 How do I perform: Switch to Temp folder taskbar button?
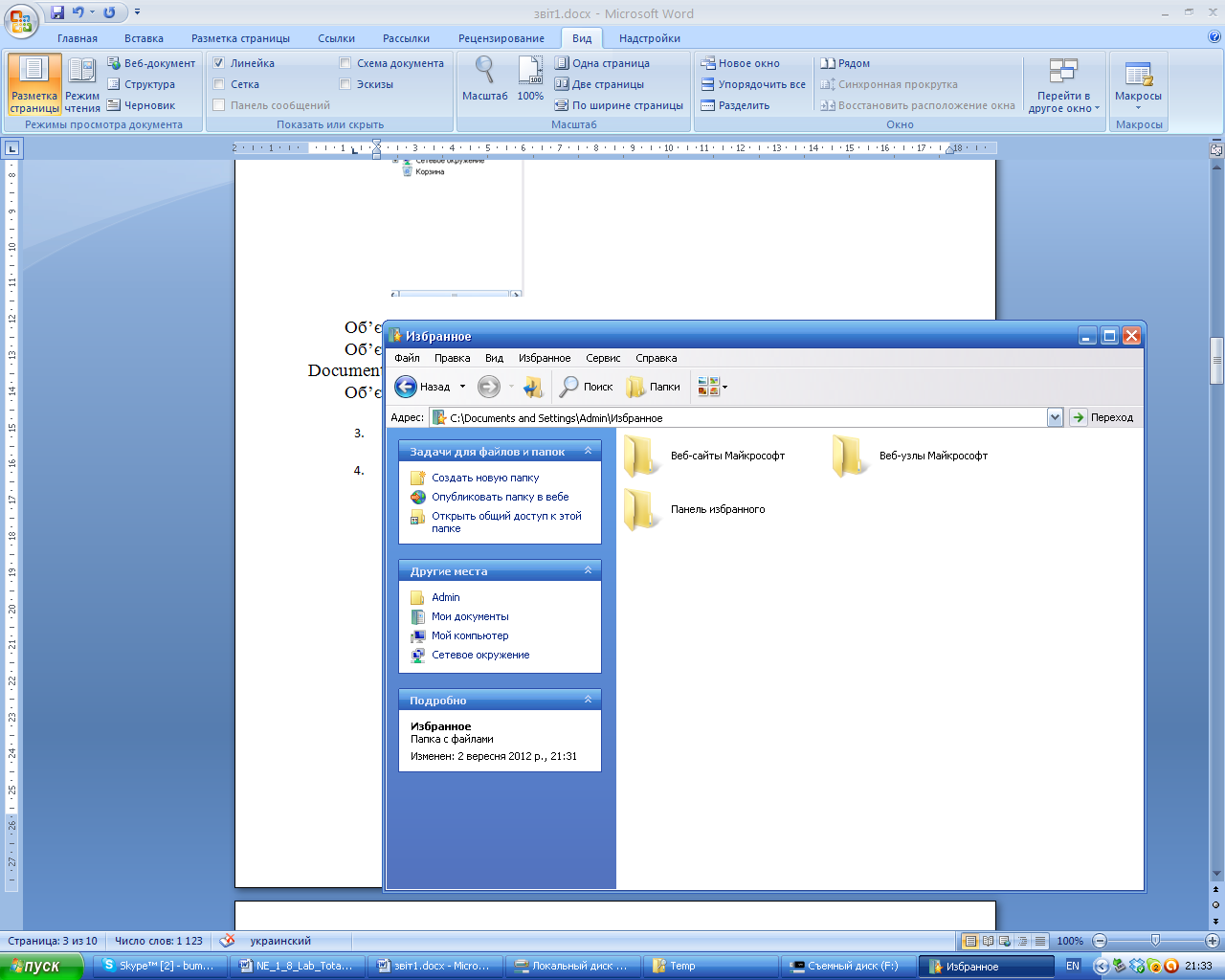(x=711, y=967)
